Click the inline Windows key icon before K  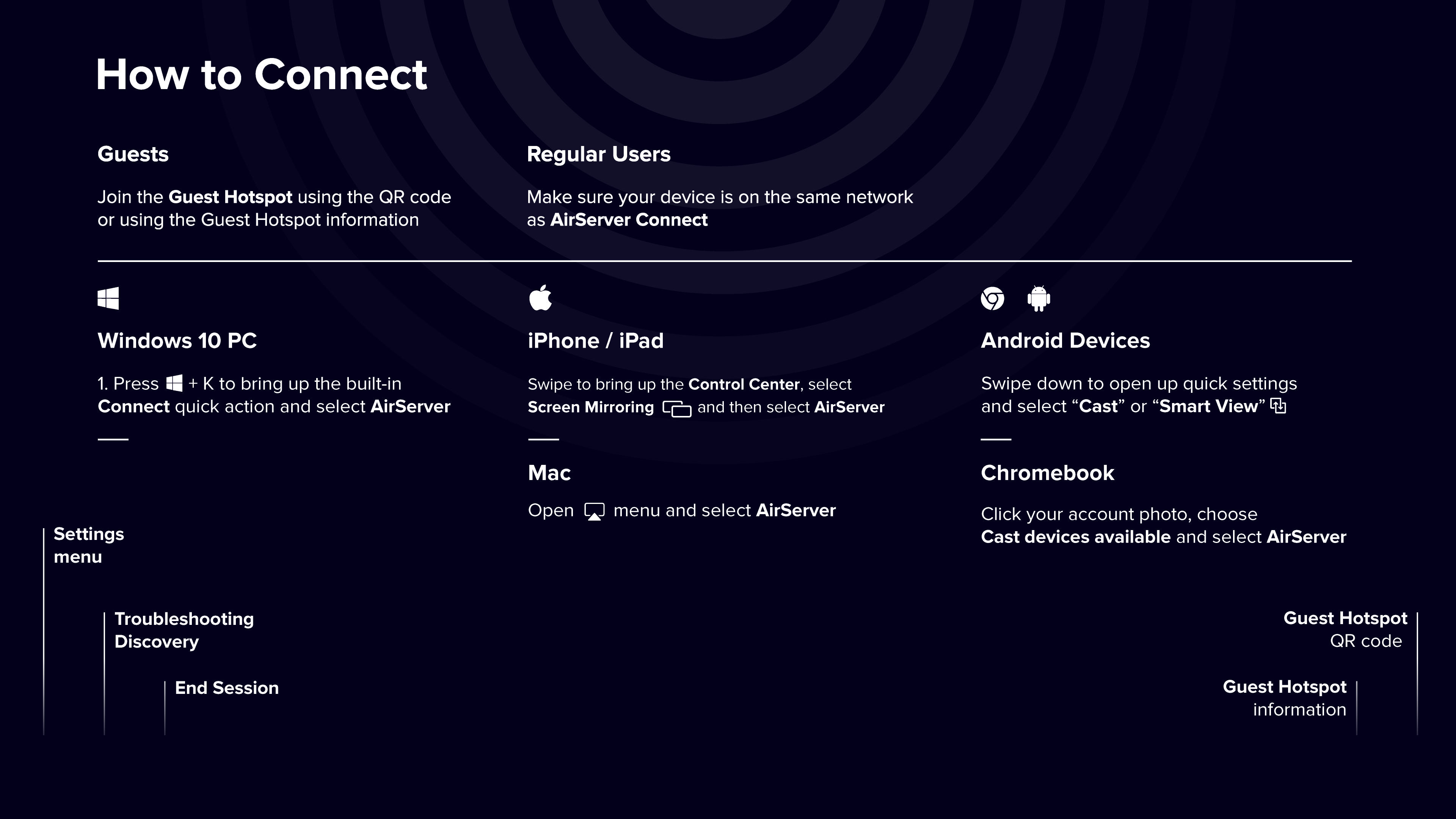(x=175, y=383)
